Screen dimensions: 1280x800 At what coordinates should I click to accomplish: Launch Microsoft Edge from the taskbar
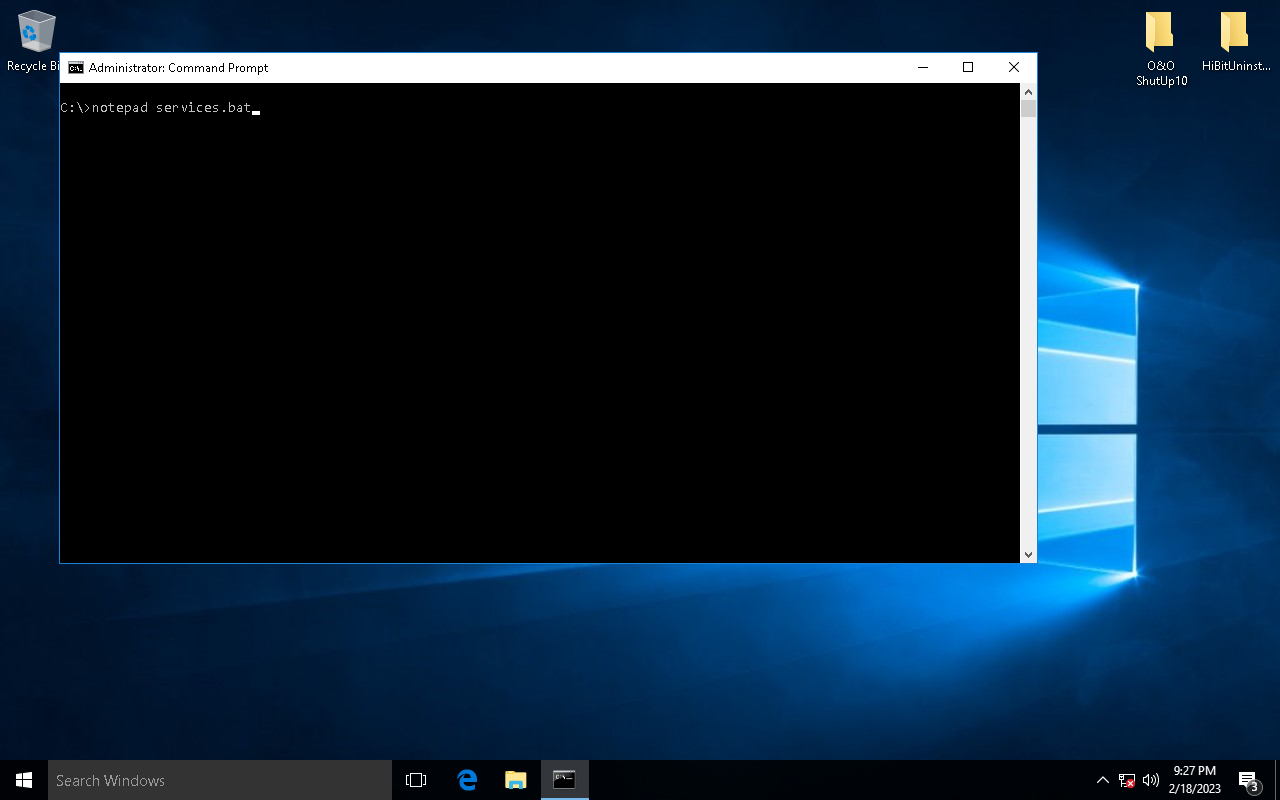click(467, 780)
